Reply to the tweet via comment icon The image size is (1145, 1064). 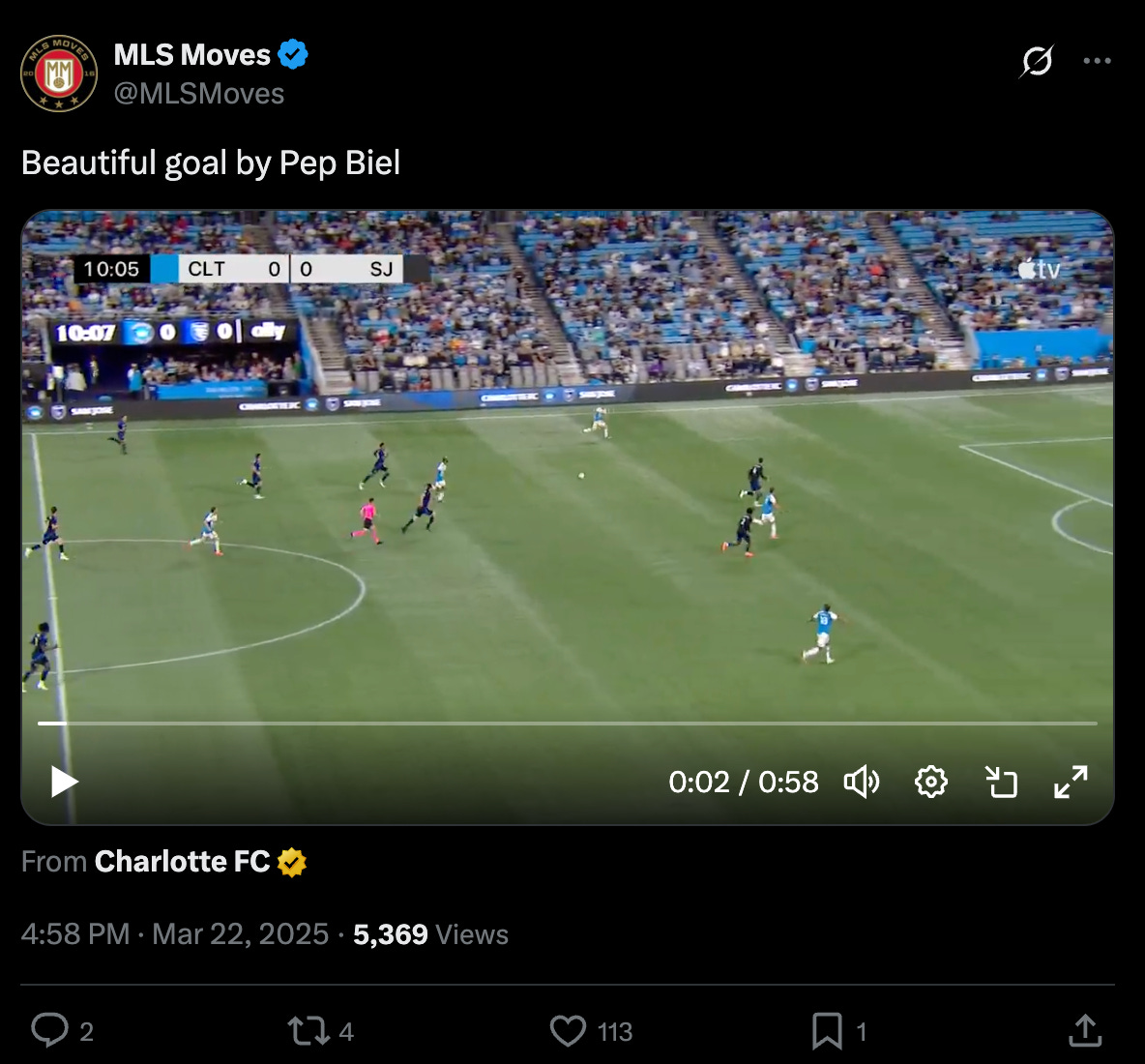(x=49, y=1030)
